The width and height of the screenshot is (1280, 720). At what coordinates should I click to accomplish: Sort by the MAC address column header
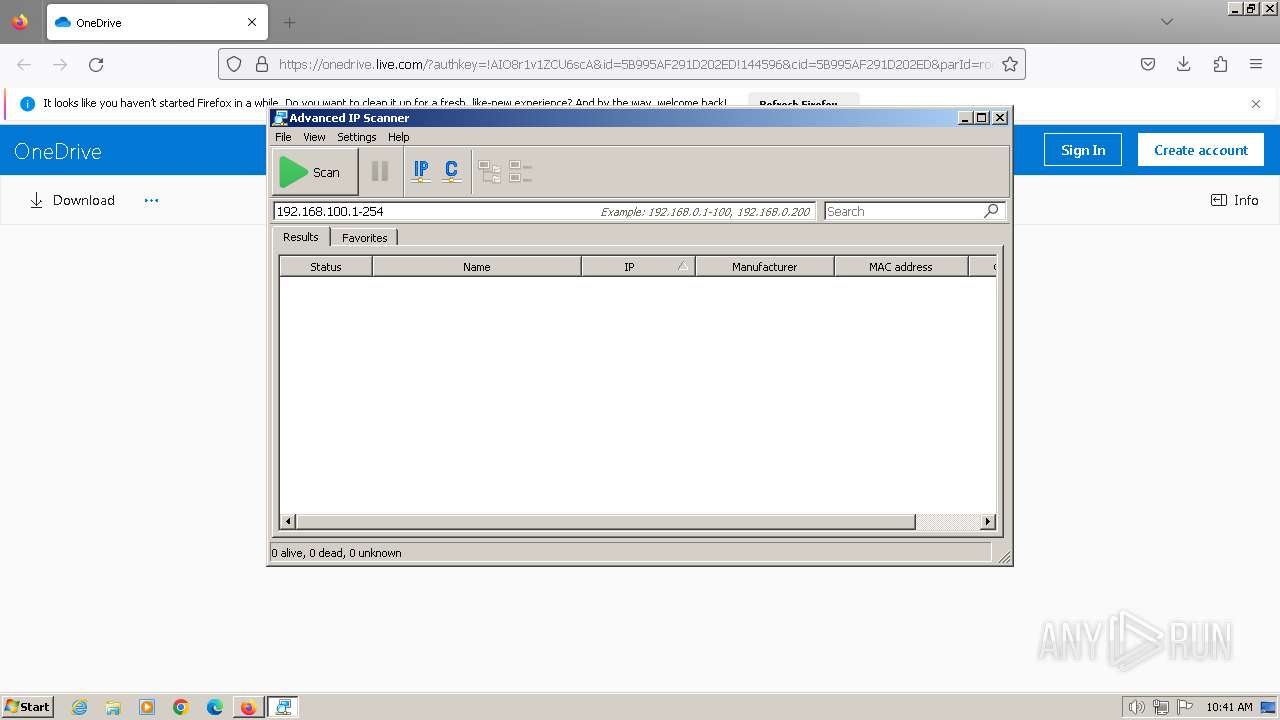click(901, 267)
